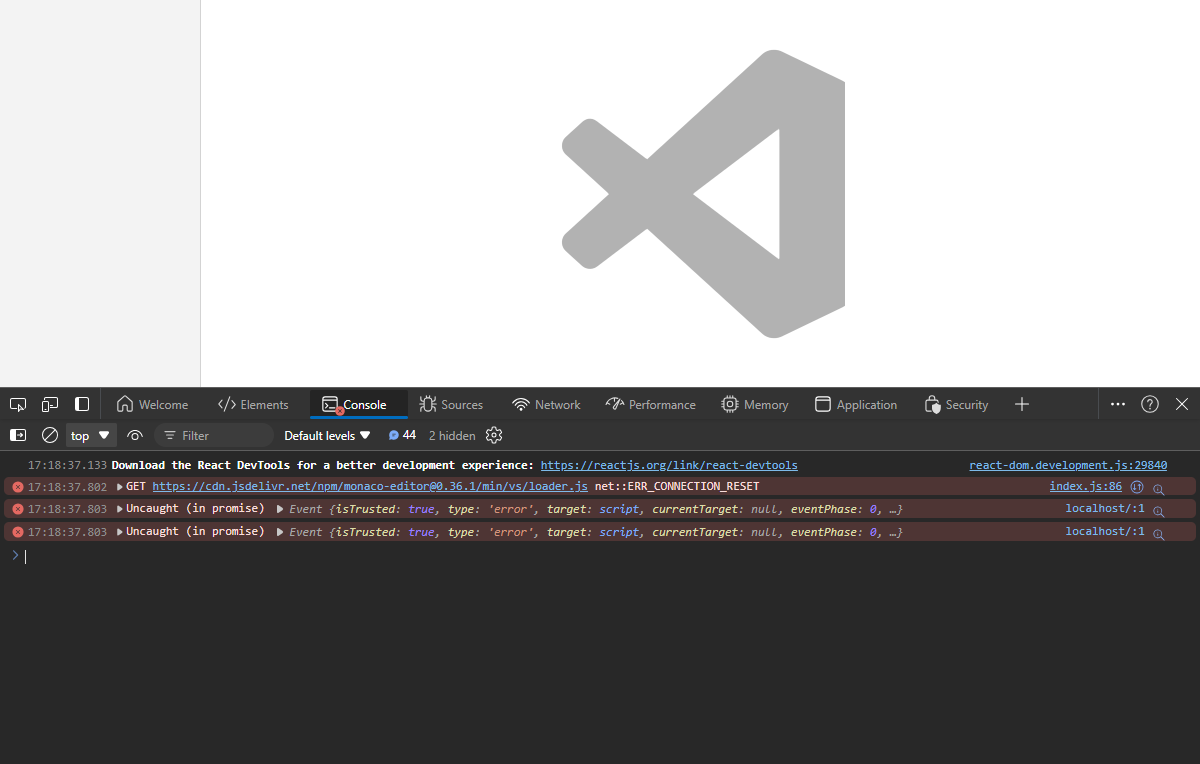Switch to the Performance tab
This screenshot has height=764, width=1200.
[650, 404]
